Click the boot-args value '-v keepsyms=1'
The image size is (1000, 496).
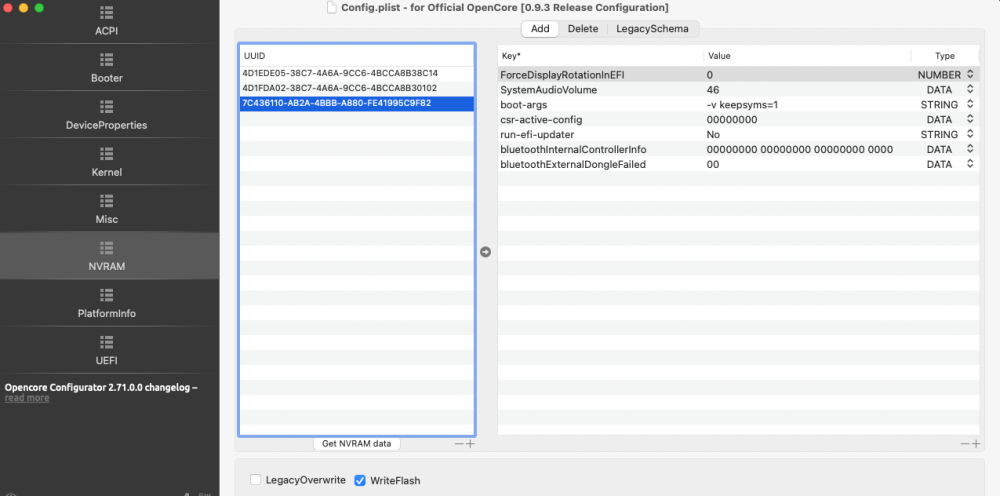click(x=742, y=105)
